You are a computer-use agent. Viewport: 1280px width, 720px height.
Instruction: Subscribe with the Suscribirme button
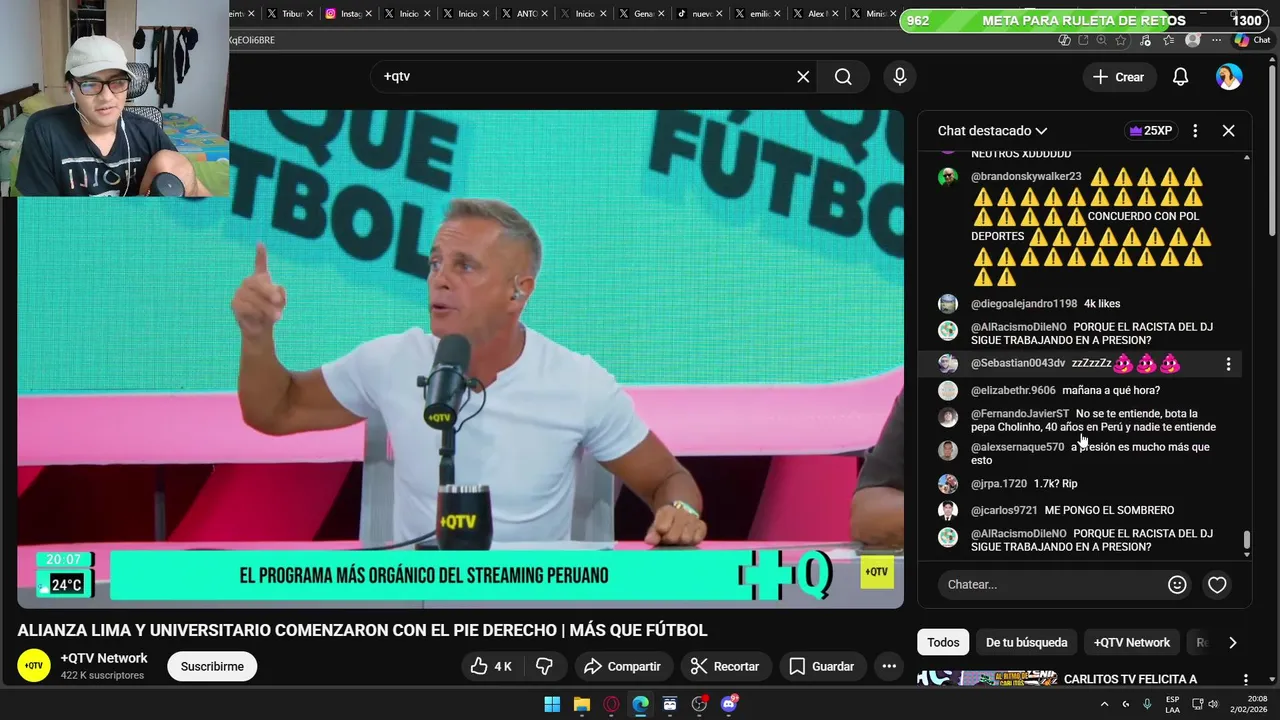(212, 667)
